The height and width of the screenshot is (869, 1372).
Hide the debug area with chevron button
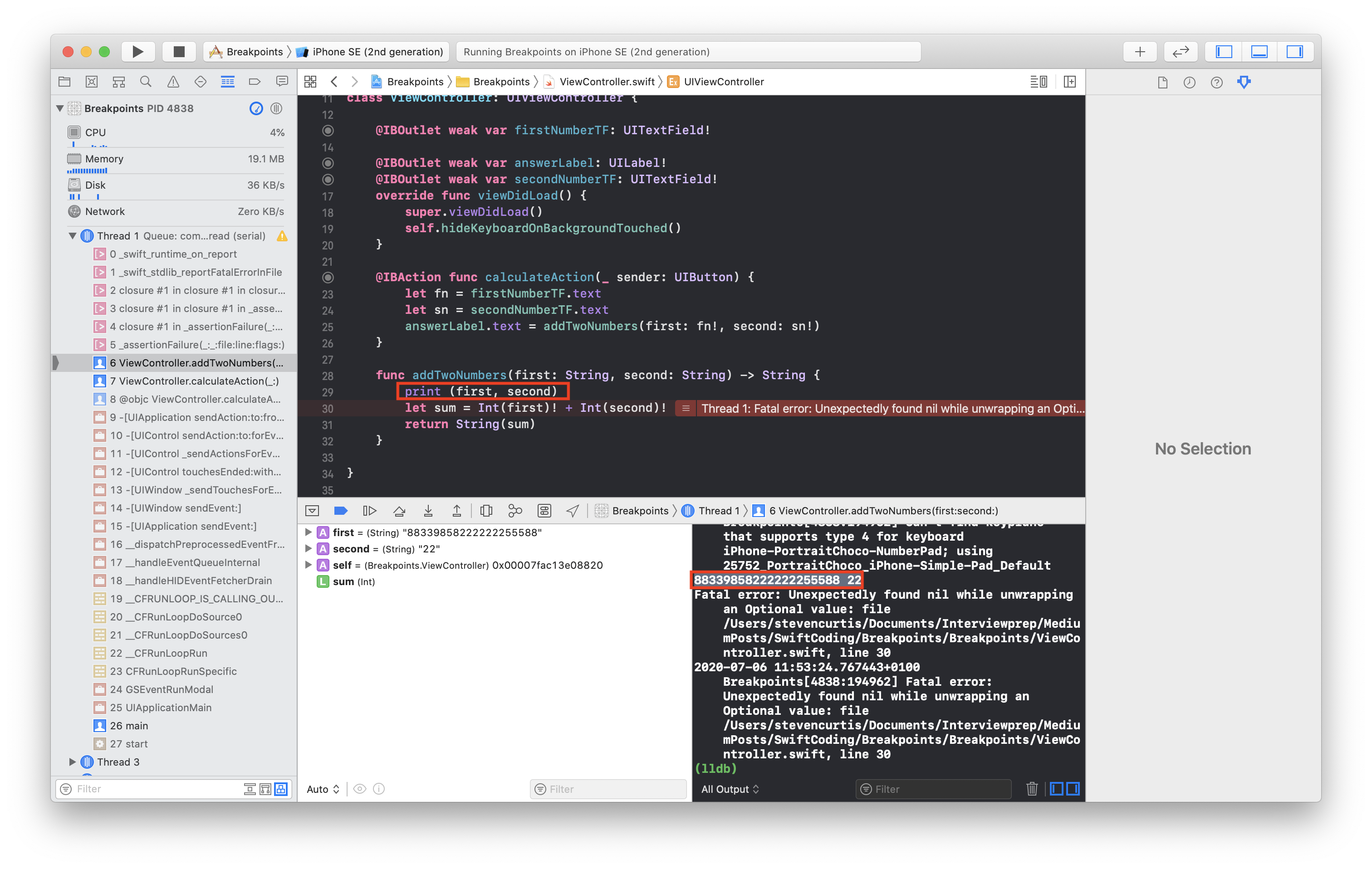pyautogui.click(x=312, y=511)
